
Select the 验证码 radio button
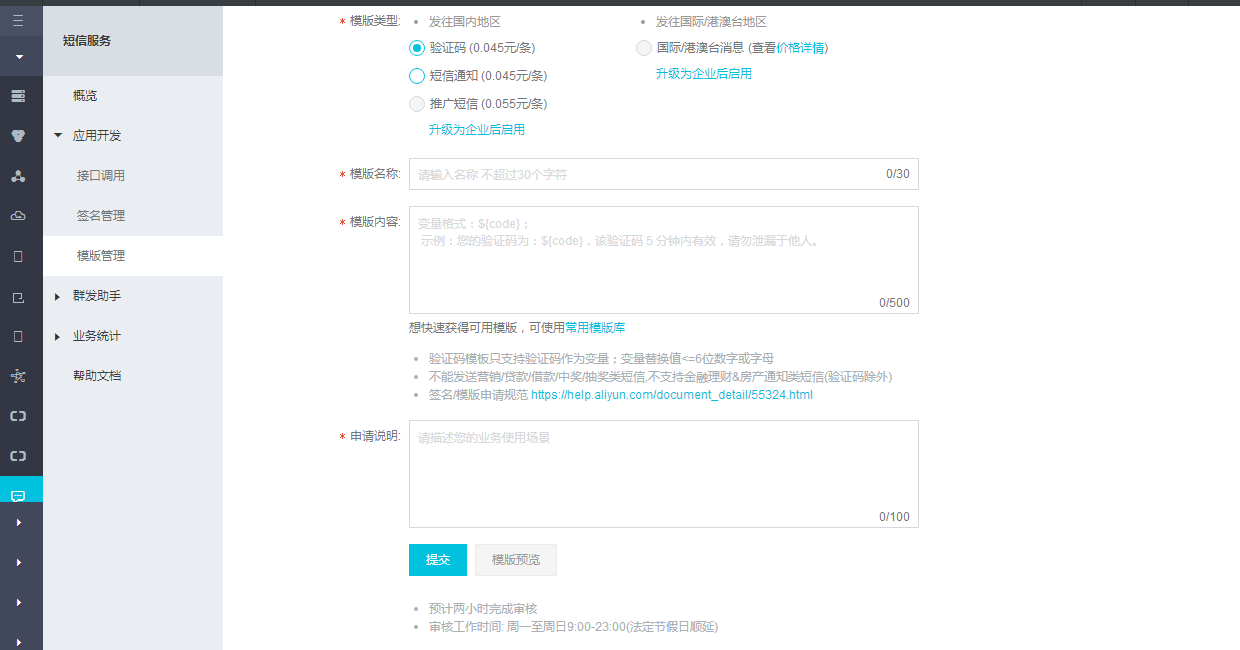pyautogui.click(x=417, y=48)
